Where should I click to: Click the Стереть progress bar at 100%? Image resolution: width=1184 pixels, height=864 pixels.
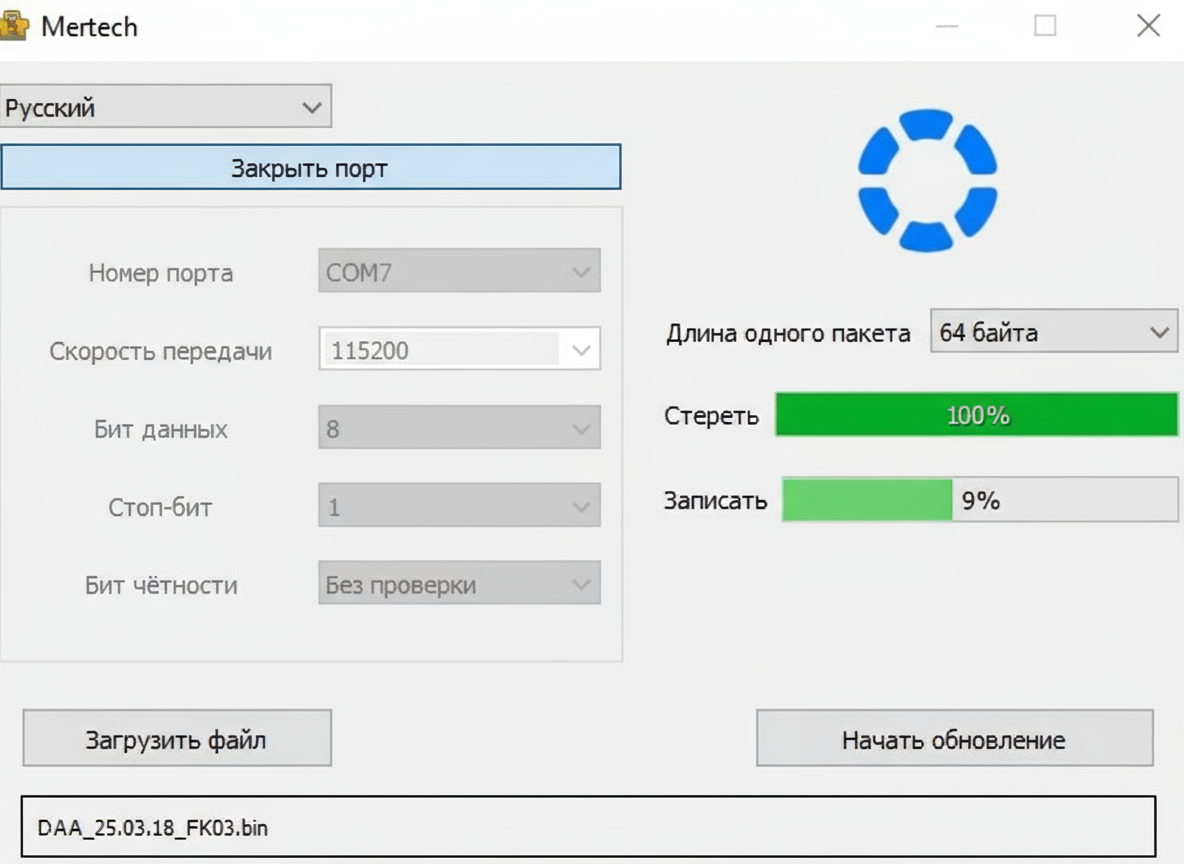click(977, 416)
